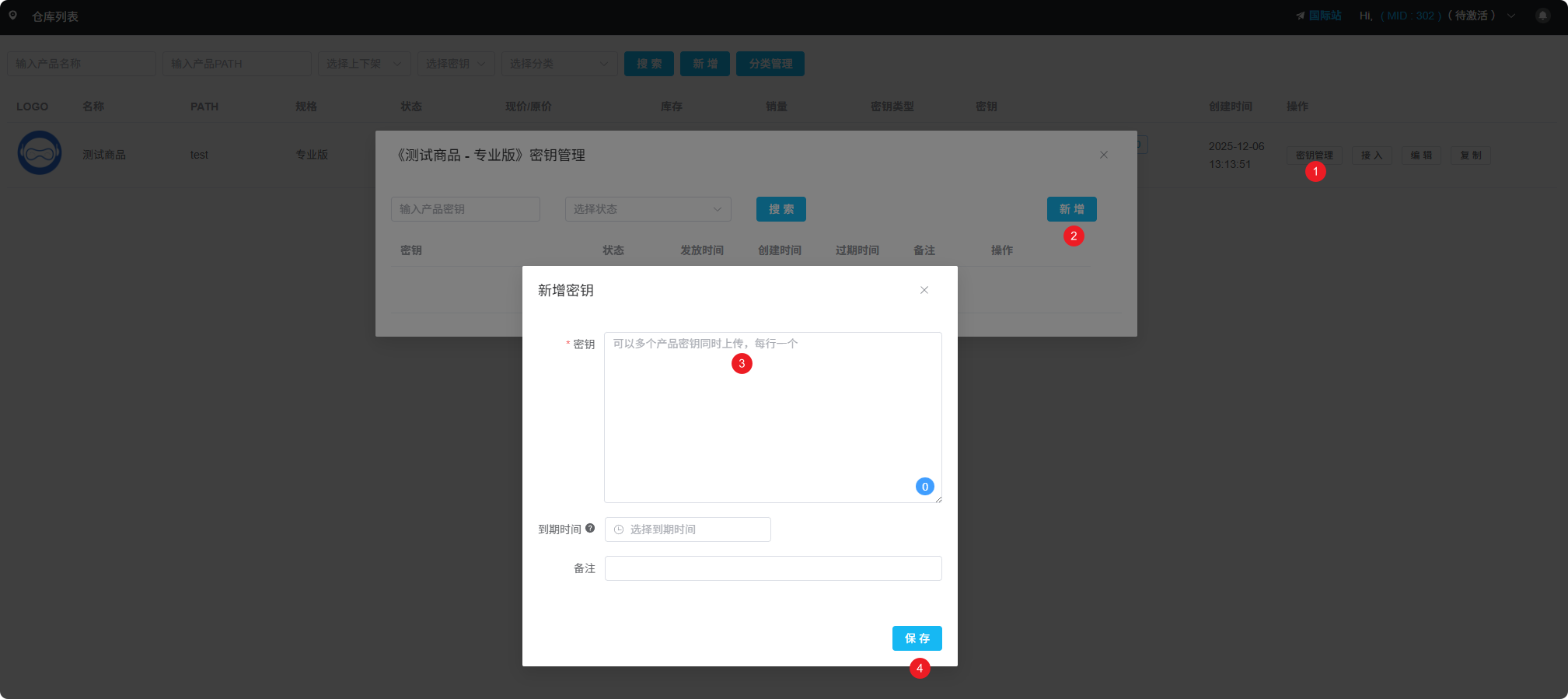Click the 测试商品 product logo
The image size is (1568, 699).
40,153
